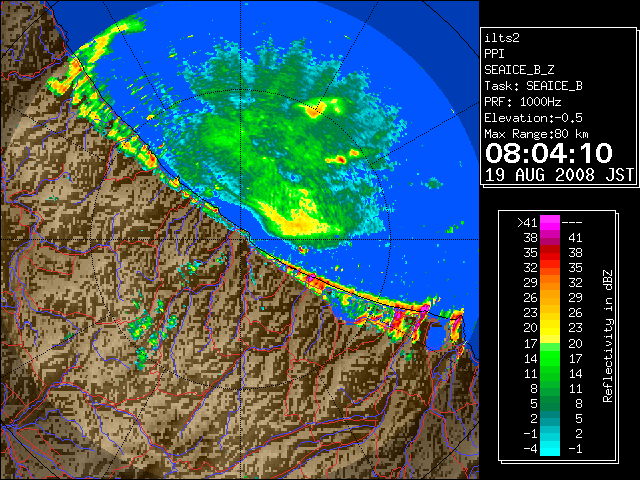
Task: Select the 'Elevation:-0.5' value
Action: [533, 118]
